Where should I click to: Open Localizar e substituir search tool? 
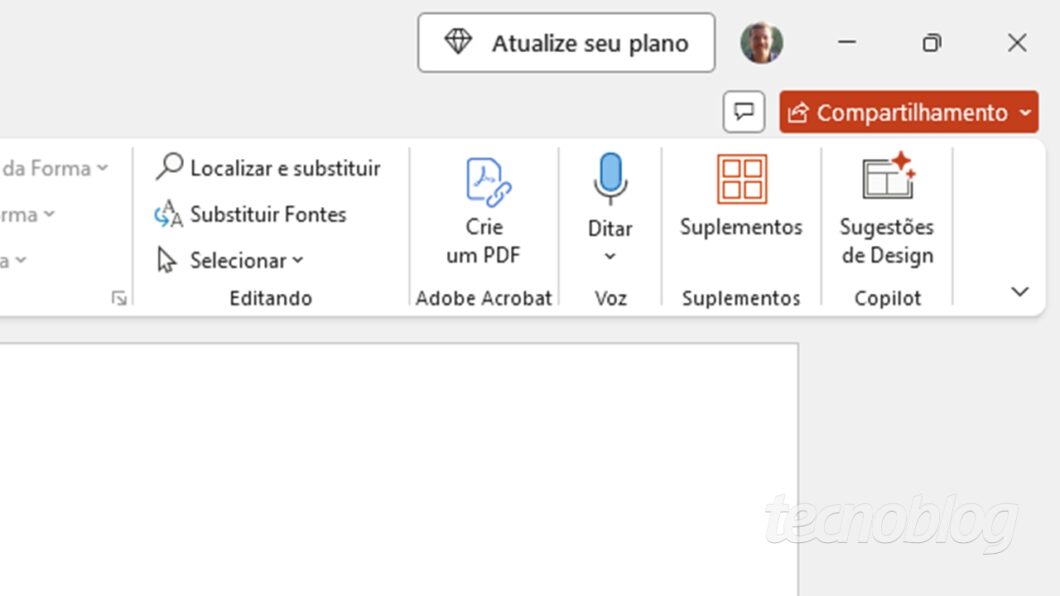[268, 168]
